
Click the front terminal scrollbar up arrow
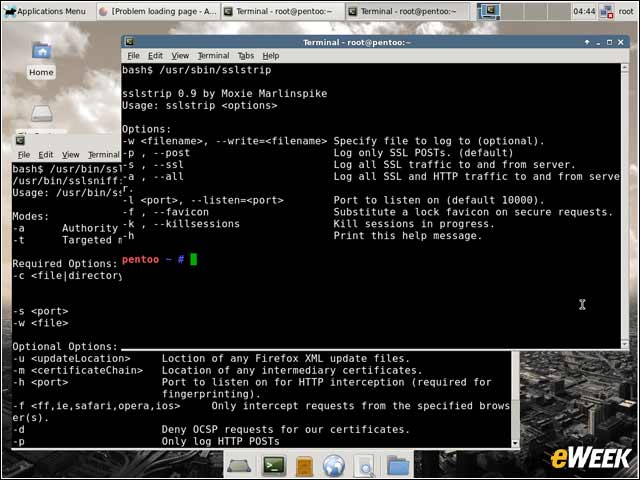625,68
